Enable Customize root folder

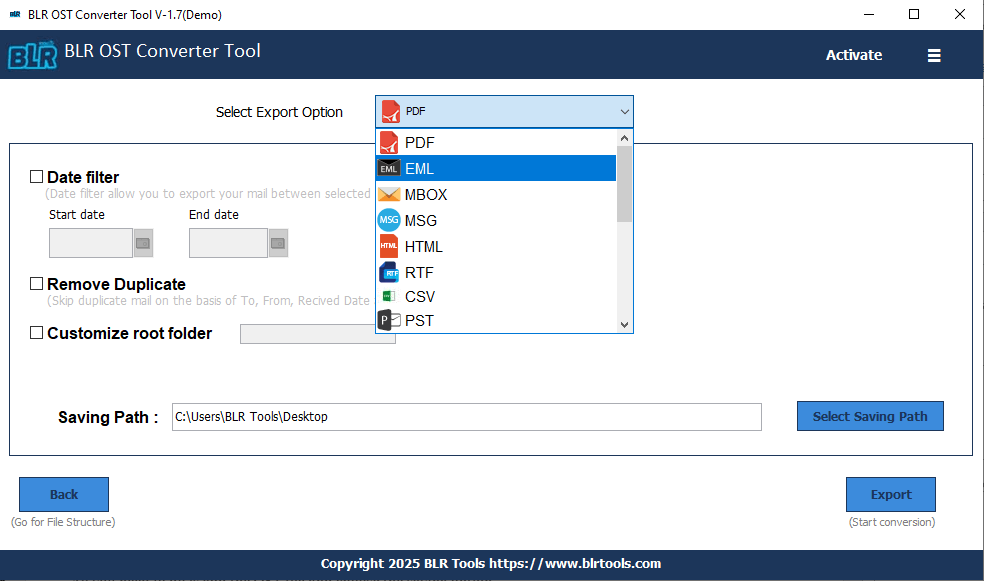point(36,332)
